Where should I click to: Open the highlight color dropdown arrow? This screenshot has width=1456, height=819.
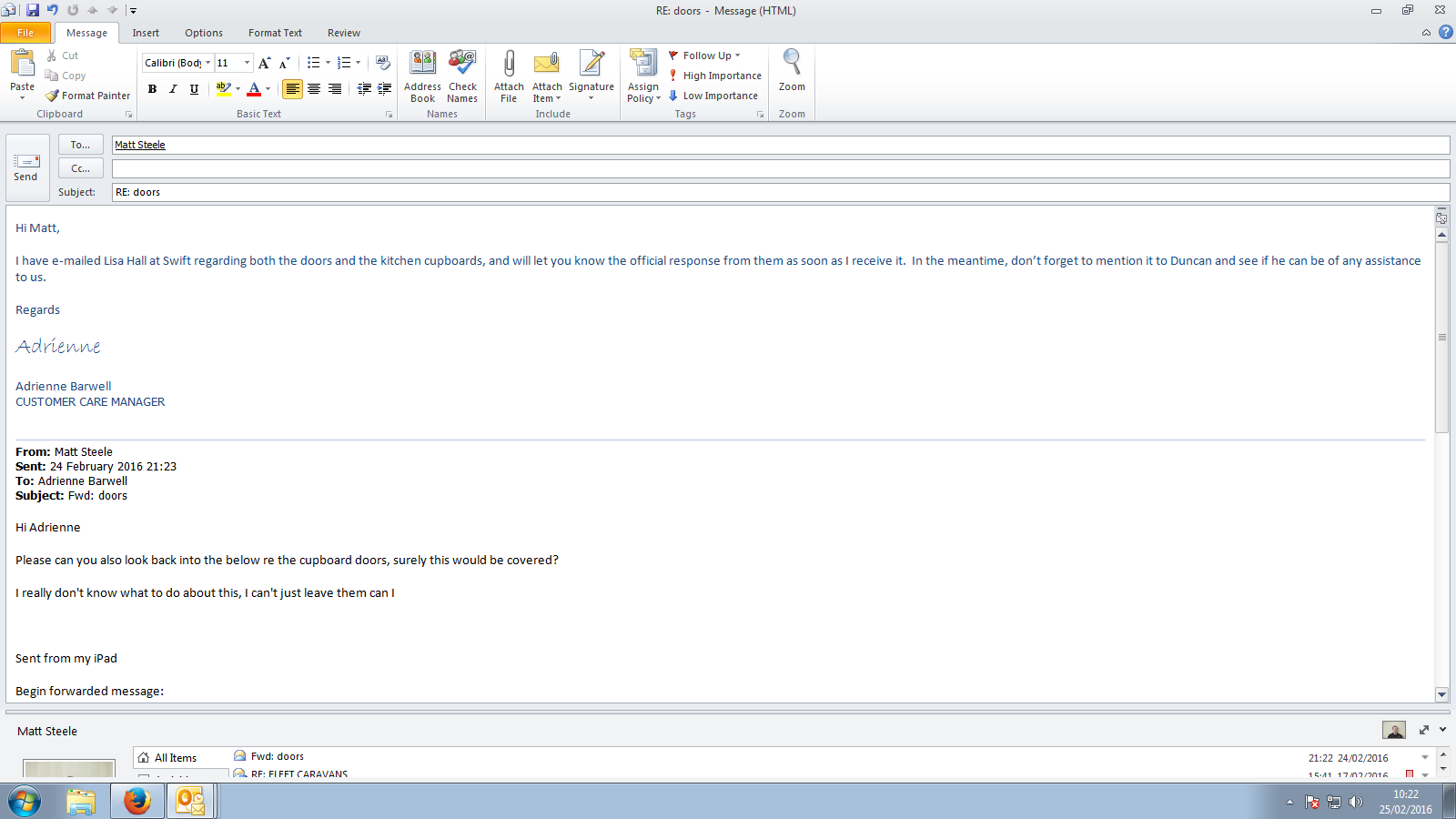tap(238, 88)
